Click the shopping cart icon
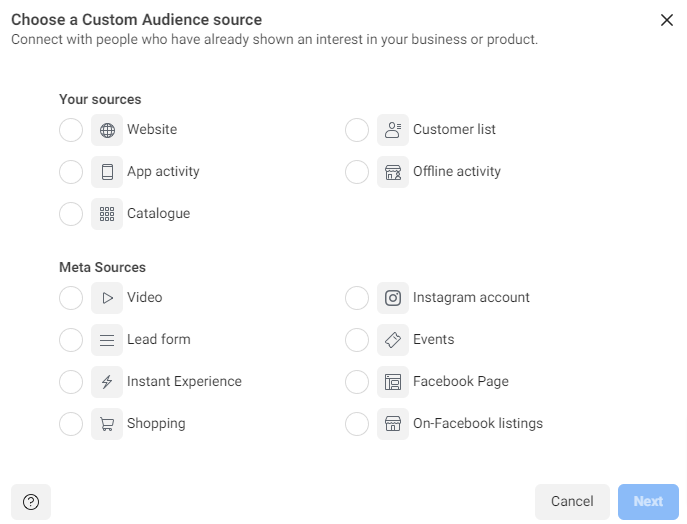Screen dimensions: 687x524 coord(107,424)
